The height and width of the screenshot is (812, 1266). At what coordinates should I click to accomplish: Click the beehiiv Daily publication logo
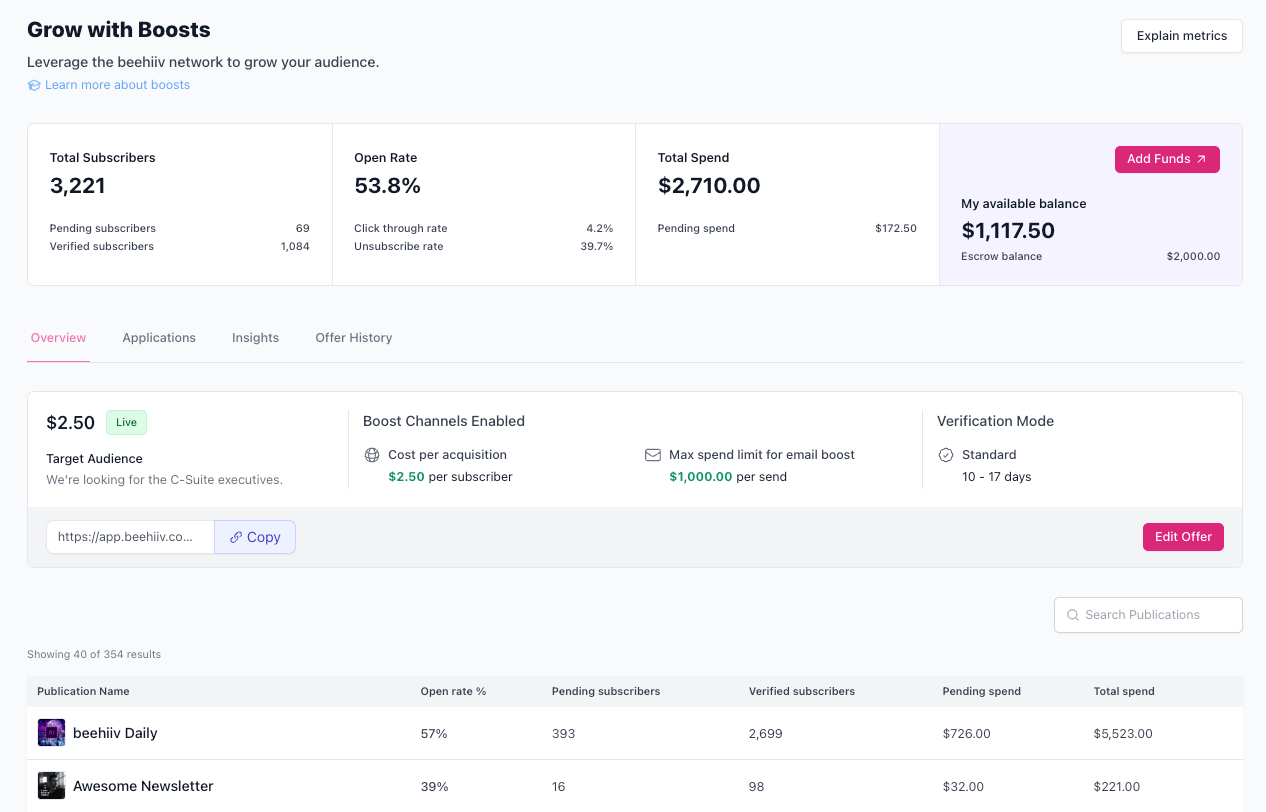[x=51, y=733]
